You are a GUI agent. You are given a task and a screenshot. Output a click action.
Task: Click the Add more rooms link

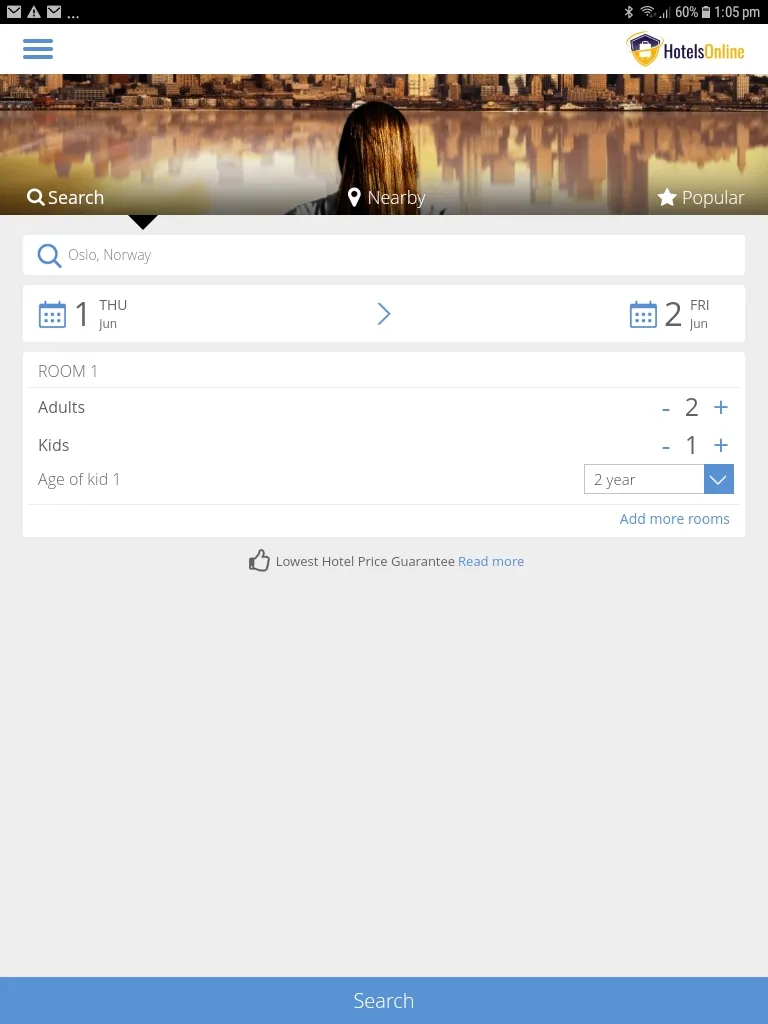pos(675,519)
